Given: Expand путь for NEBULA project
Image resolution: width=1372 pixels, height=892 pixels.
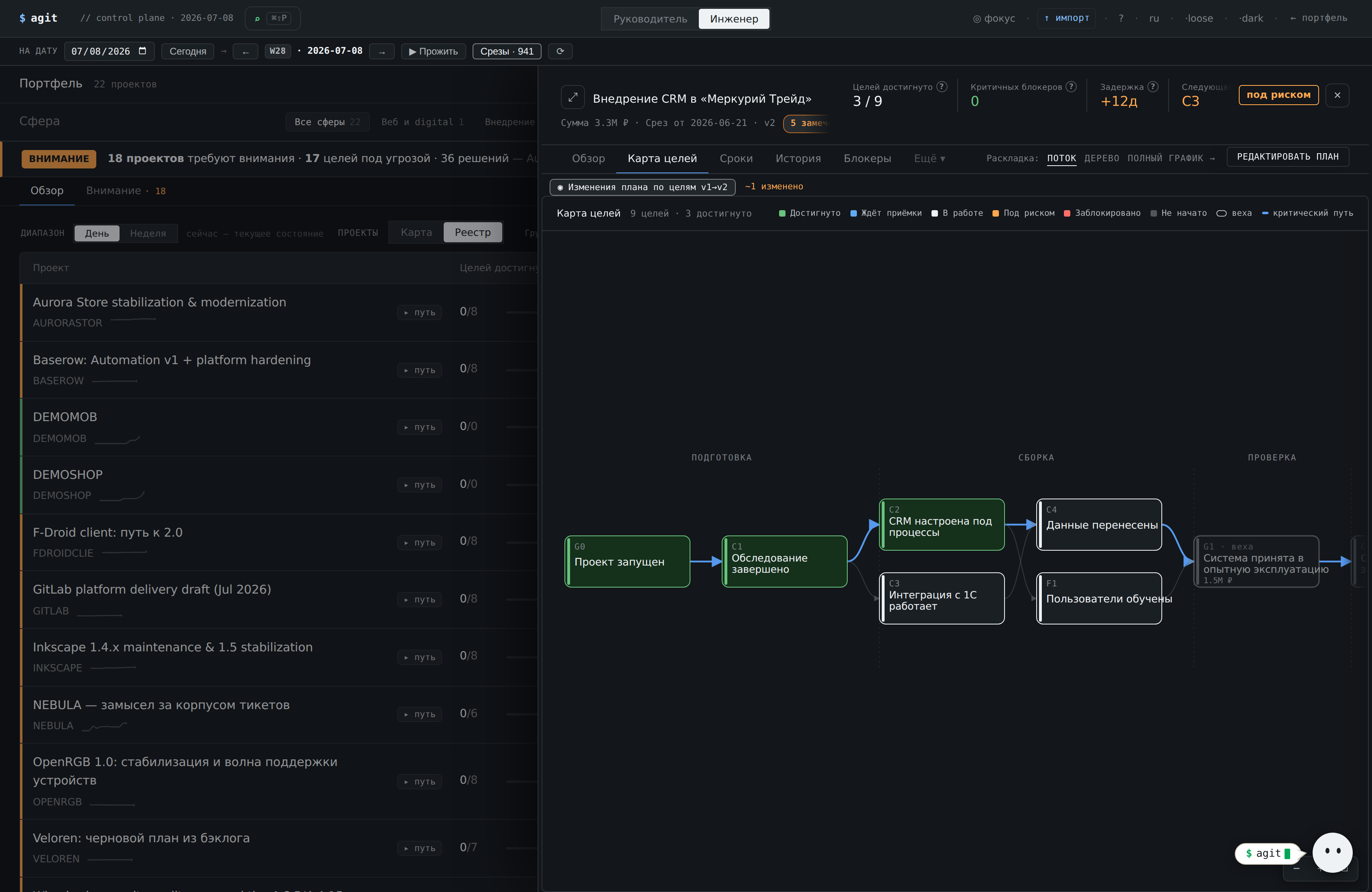Looking at the screenshot, I should click(x=420, y=714).
